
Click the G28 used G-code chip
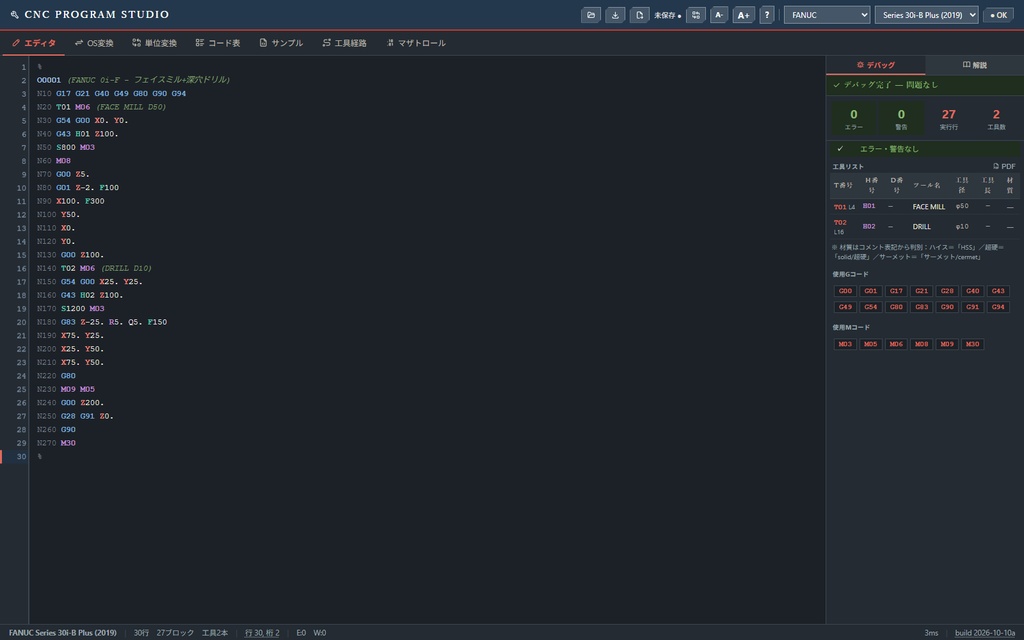pyautogui.click(x=947, y=291)
